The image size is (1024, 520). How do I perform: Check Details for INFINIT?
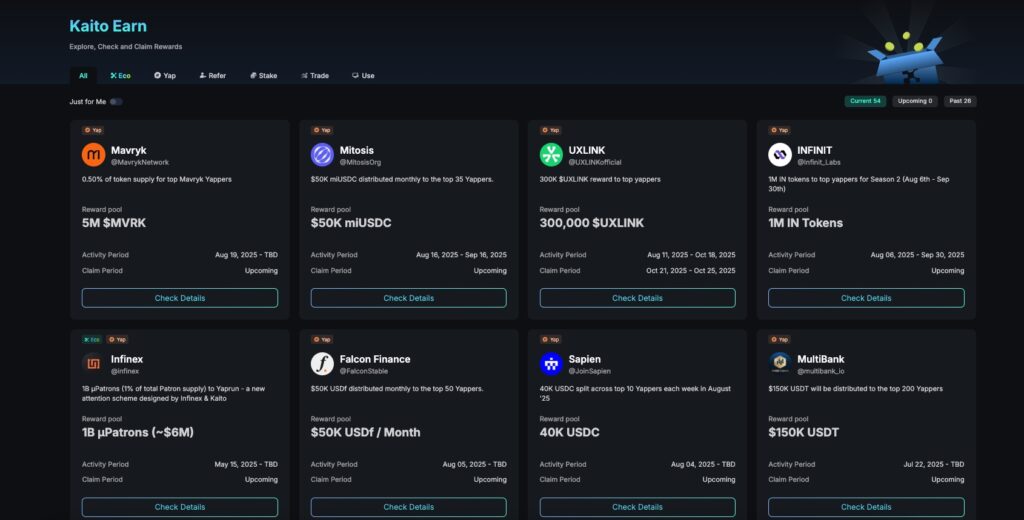coord(866,298)
